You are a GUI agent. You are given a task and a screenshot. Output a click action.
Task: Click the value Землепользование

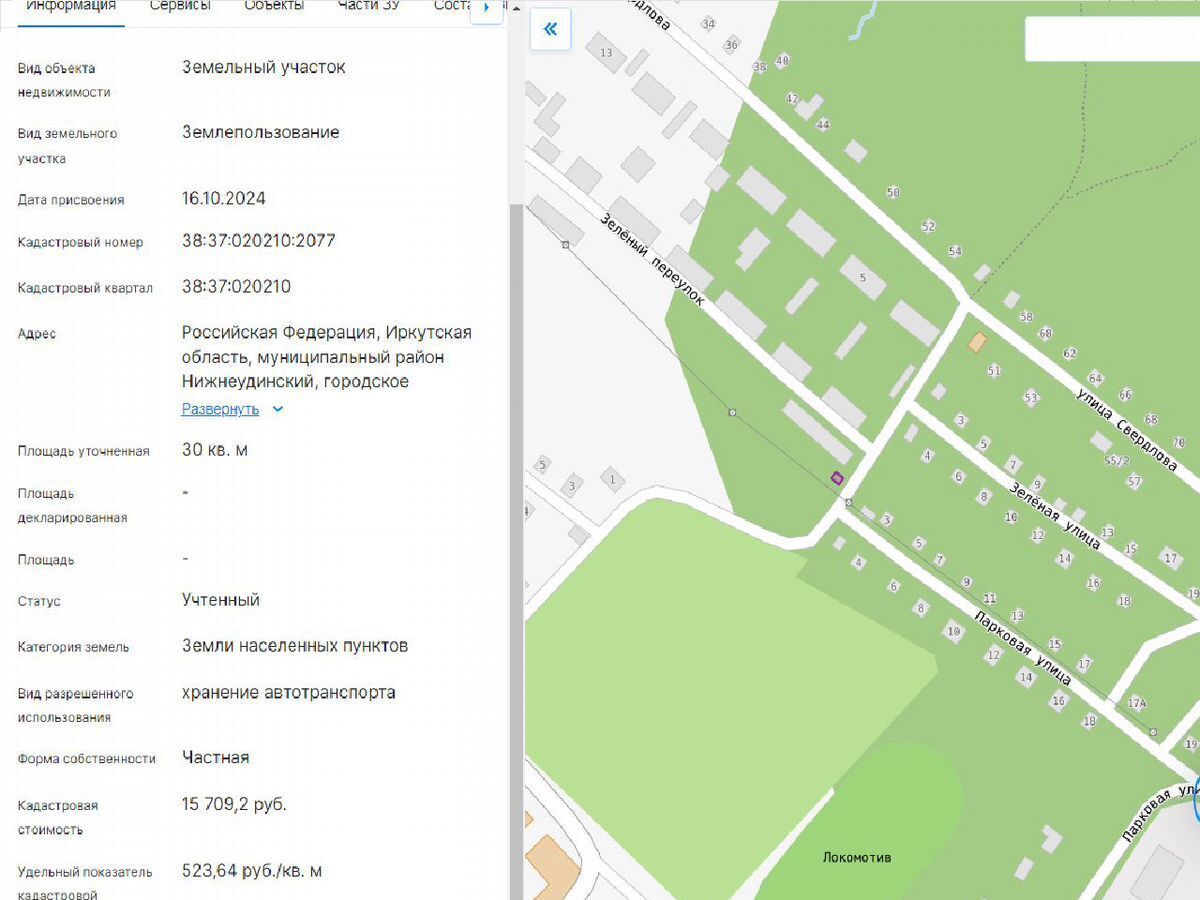pos(261,132)
